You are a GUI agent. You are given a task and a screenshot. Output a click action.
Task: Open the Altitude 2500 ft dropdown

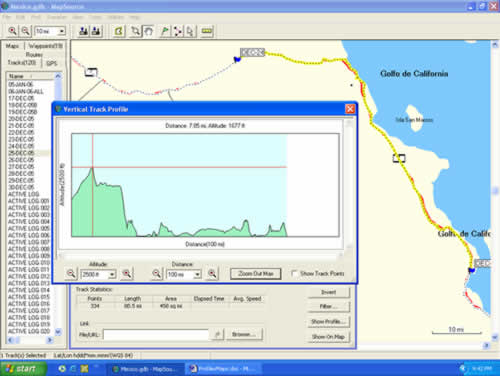click(x=112, y=274)
